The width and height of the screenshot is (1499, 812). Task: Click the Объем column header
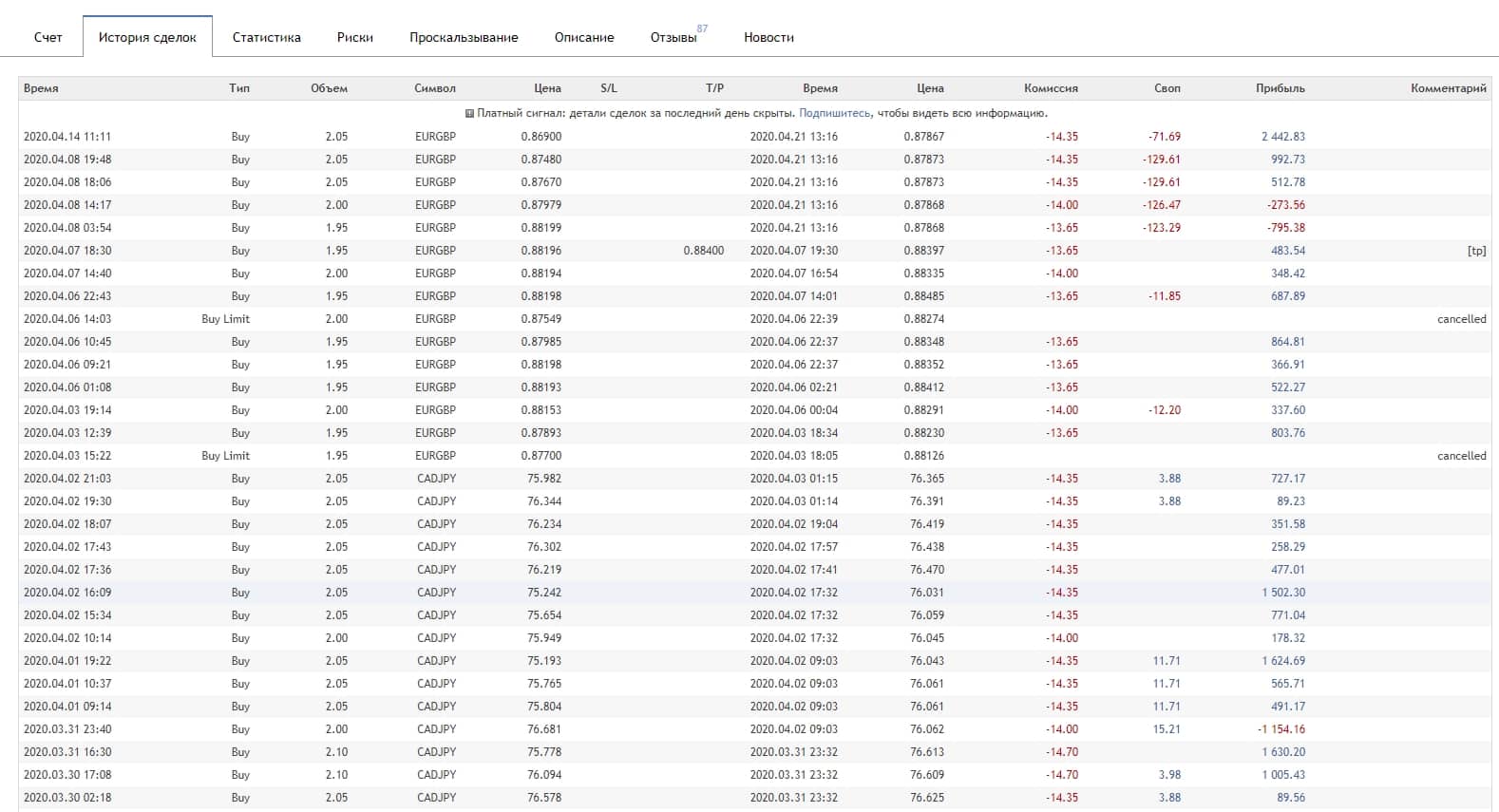tap(329, 88)
